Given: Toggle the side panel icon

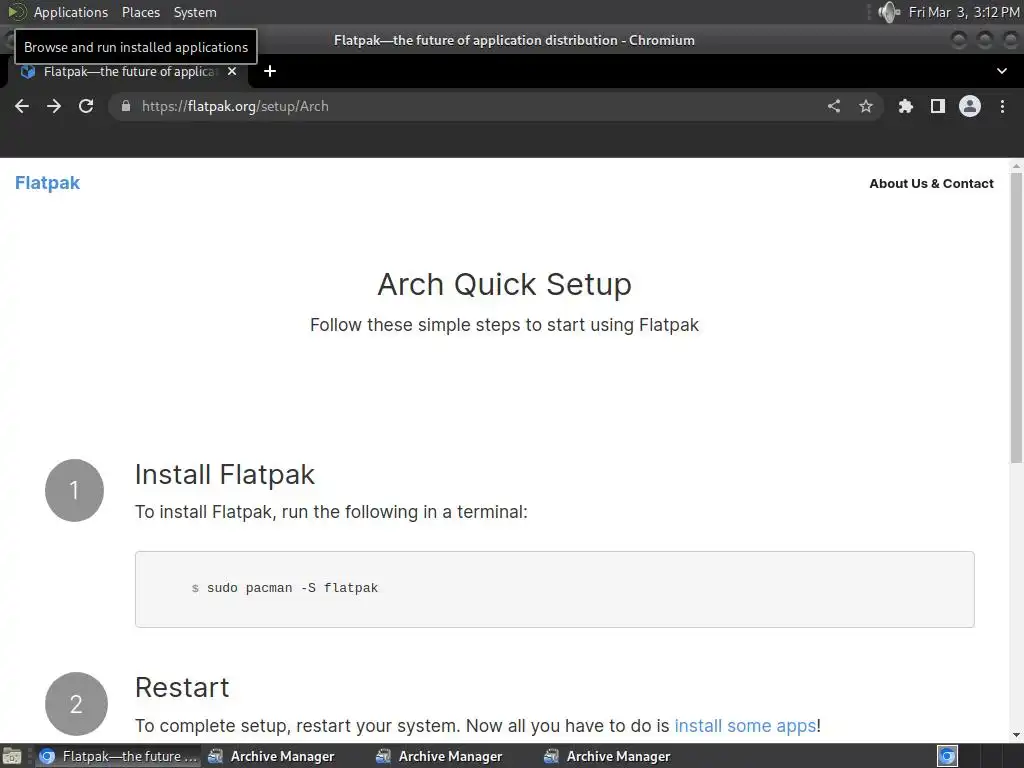Looking at the screenshot, I should (938, 106).
